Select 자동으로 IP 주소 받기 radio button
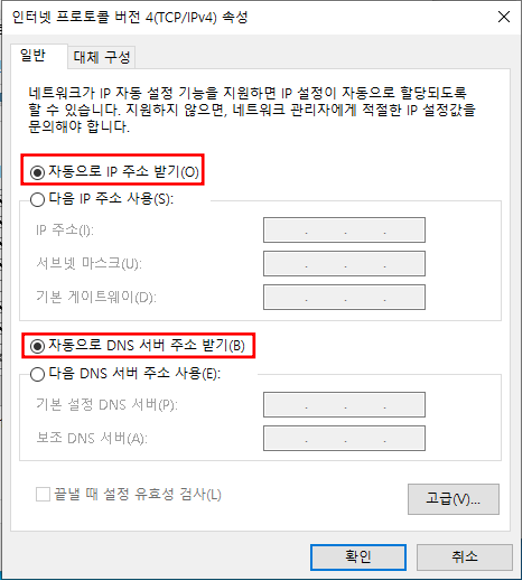The image size is (522, 580). [x=37, y=172]
